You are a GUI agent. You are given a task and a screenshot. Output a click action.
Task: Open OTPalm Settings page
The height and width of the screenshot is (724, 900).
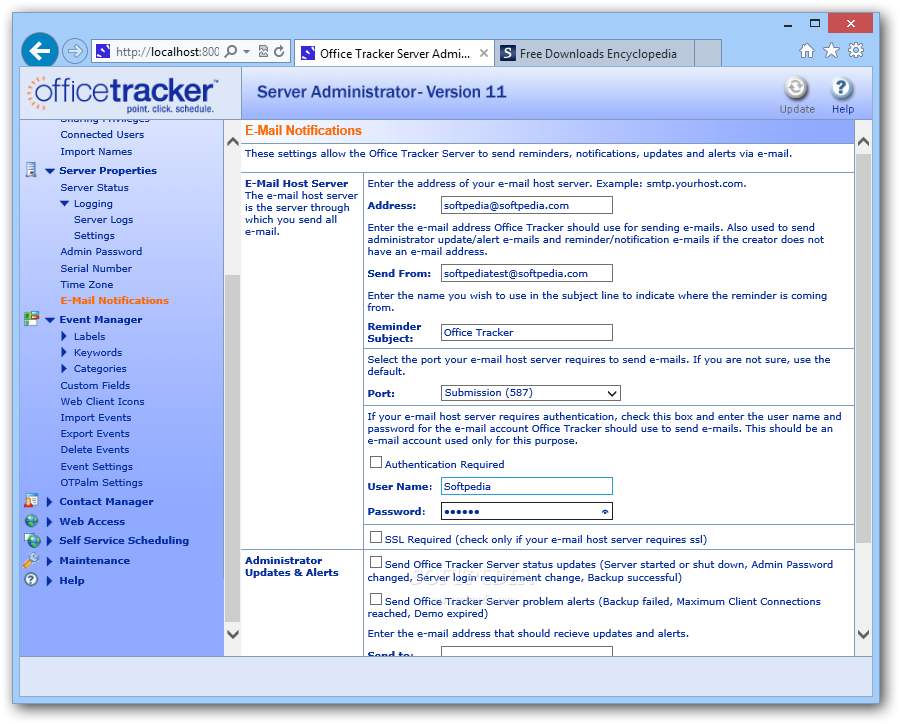(x=102, y=482)
